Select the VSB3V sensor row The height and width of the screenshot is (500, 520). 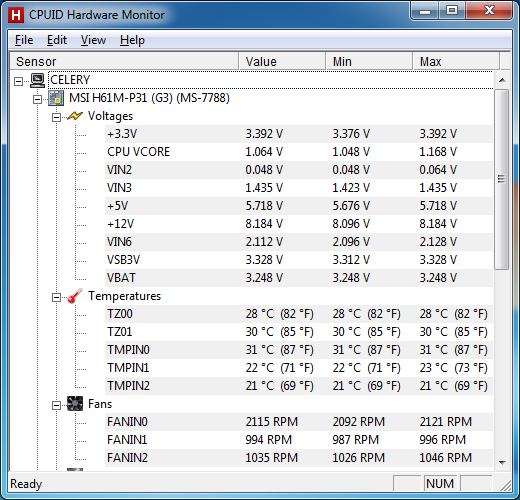(299, 260)
